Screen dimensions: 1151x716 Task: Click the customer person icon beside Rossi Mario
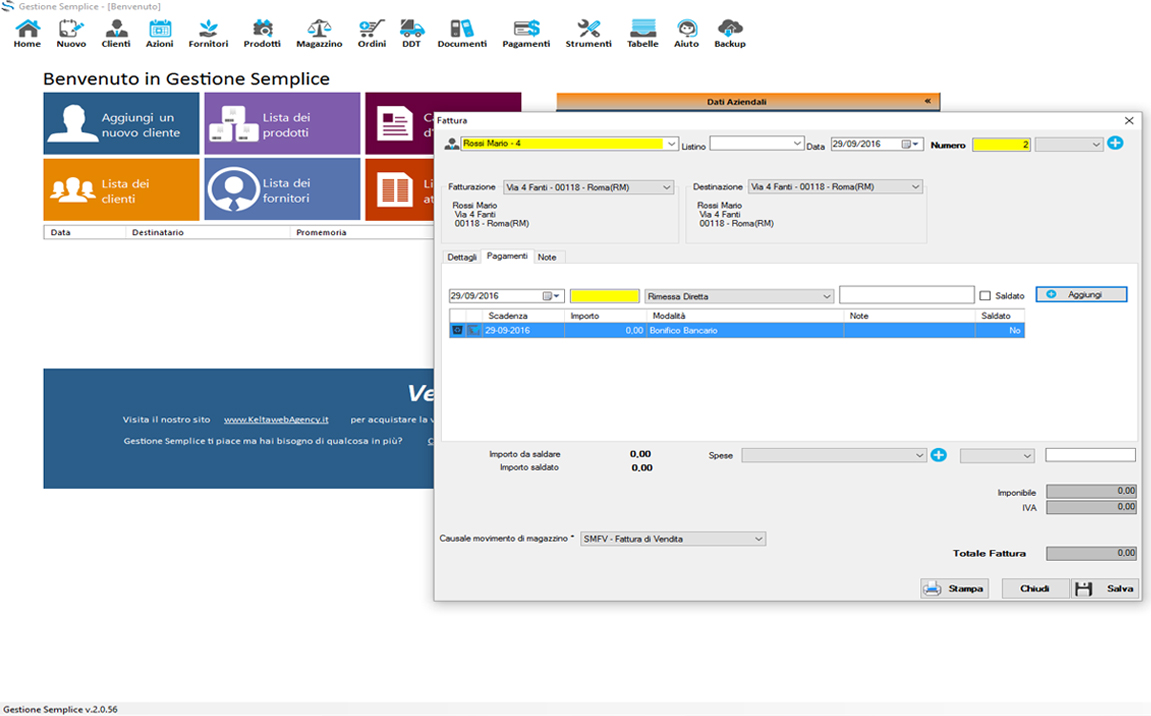(451, 145)
